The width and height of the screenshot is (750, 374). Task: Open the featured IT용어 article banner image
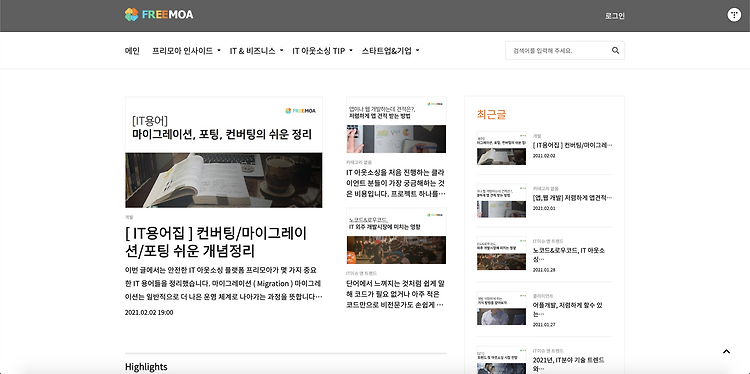tap(223, 152)
